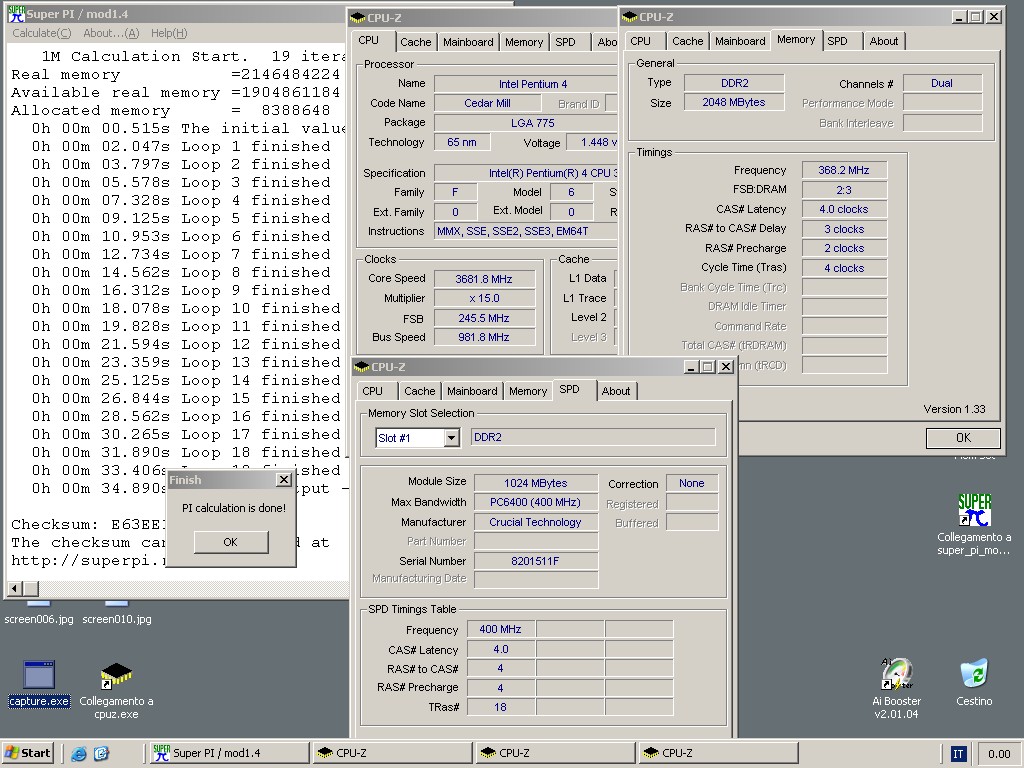Viewport: 1024px width, 768px height.
Task: Open the Cestino recycle bin
Action: (974, 683)
